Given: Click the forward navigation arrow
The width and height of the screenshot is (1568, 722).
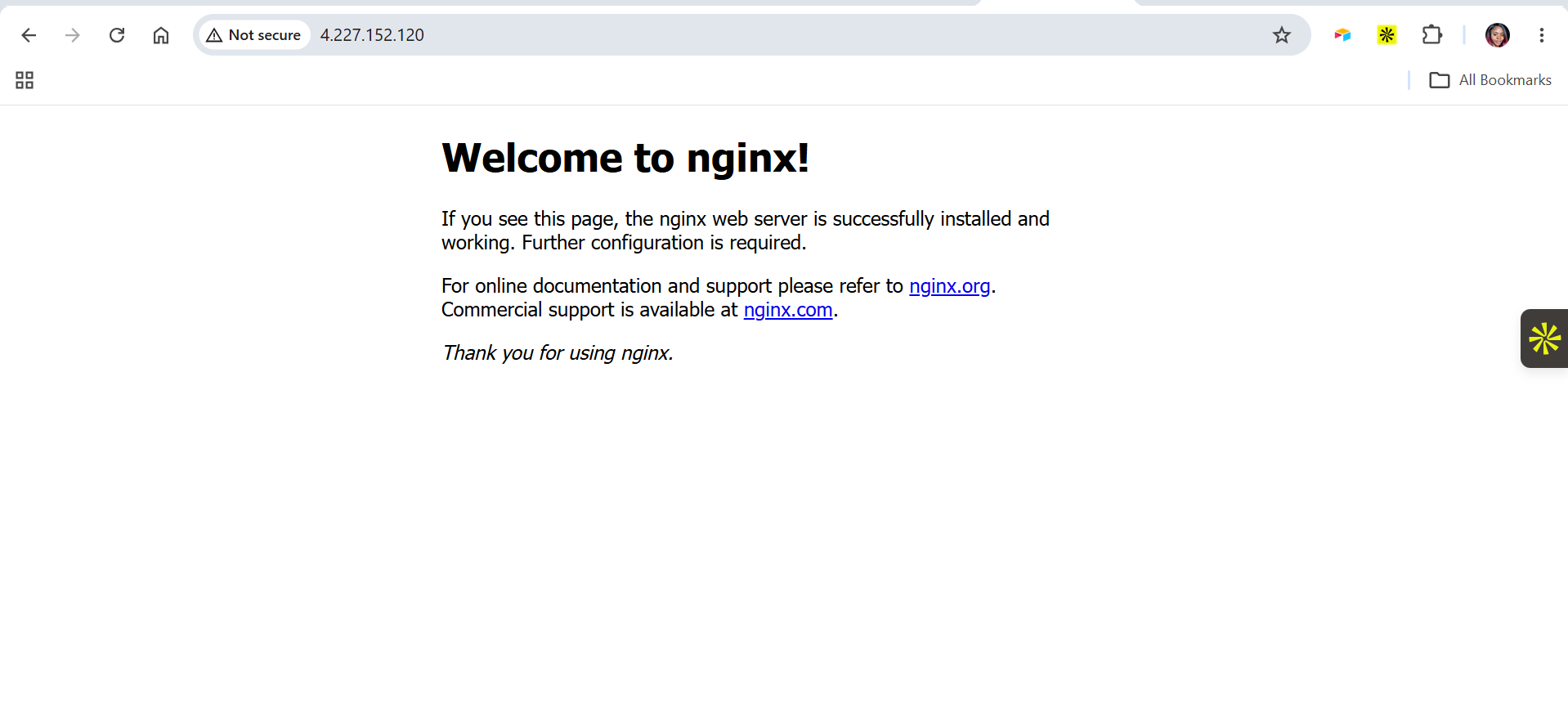Looking at the screenshot, I should click(x=73, y=35).
